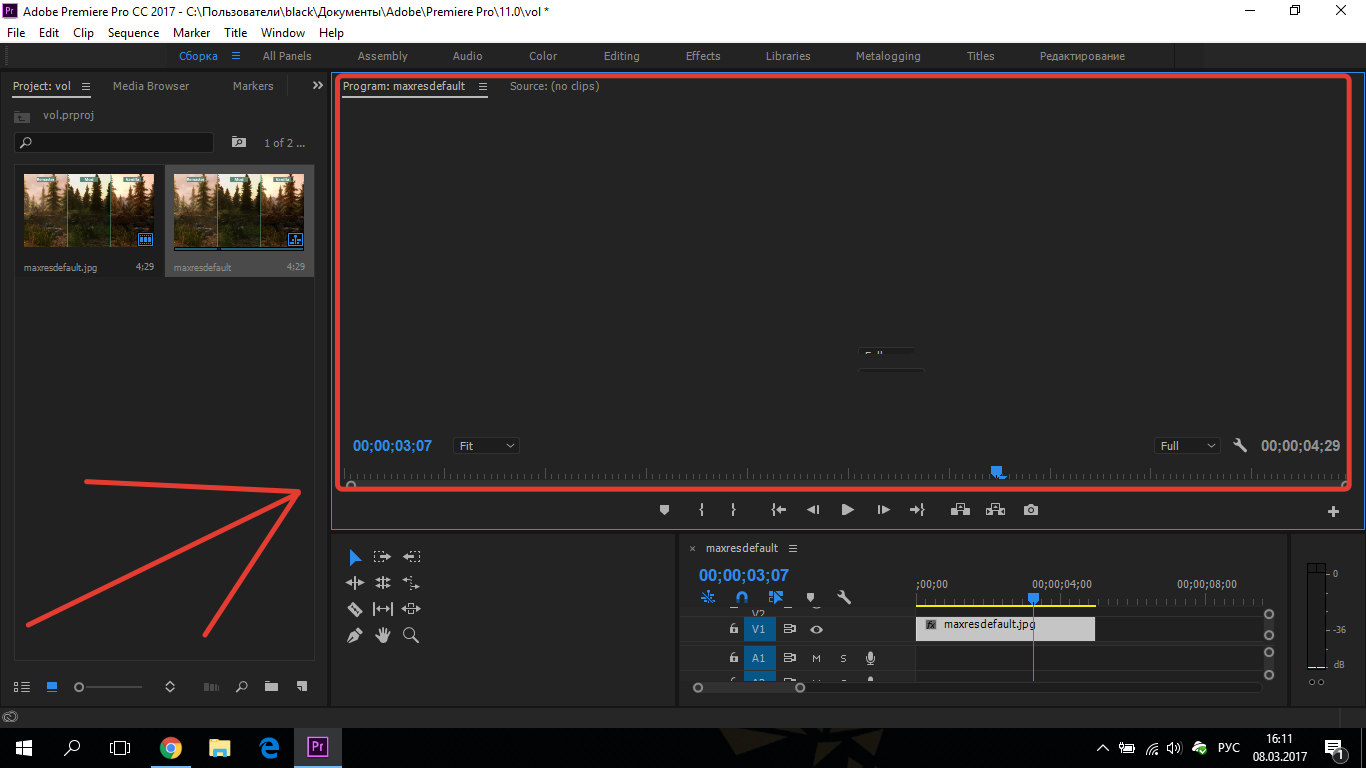Click Add Marker in Program monitor
1366x768 pixels.
click(x=664, y=510)
